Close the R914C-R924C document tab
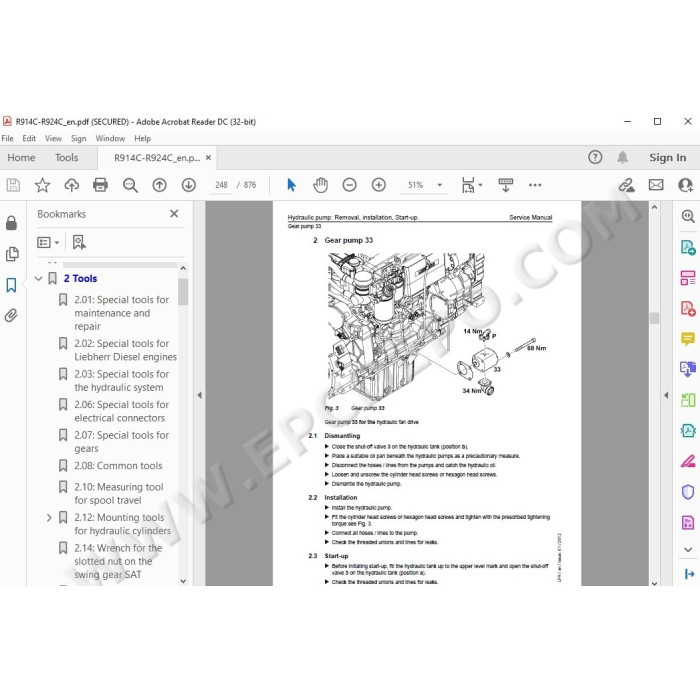Screen dimensions: 700x700 click(208, 158)
